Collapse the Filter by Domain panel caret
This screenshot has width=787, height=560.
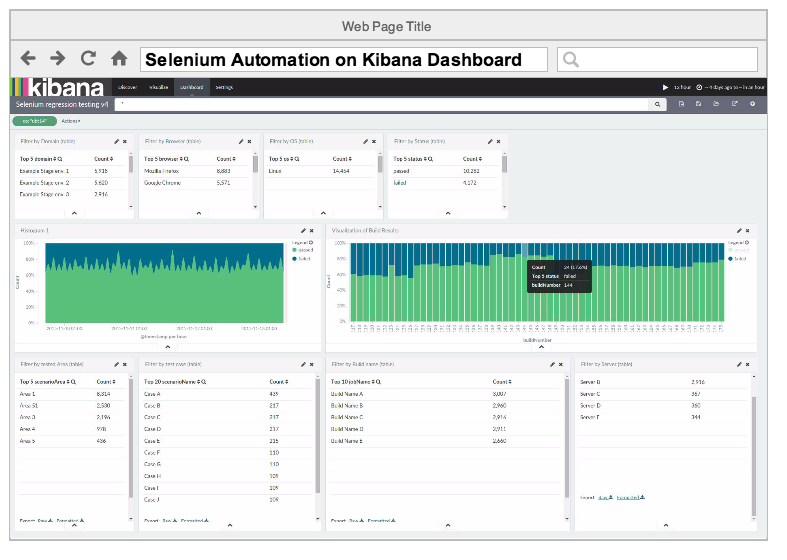point(74,213)
